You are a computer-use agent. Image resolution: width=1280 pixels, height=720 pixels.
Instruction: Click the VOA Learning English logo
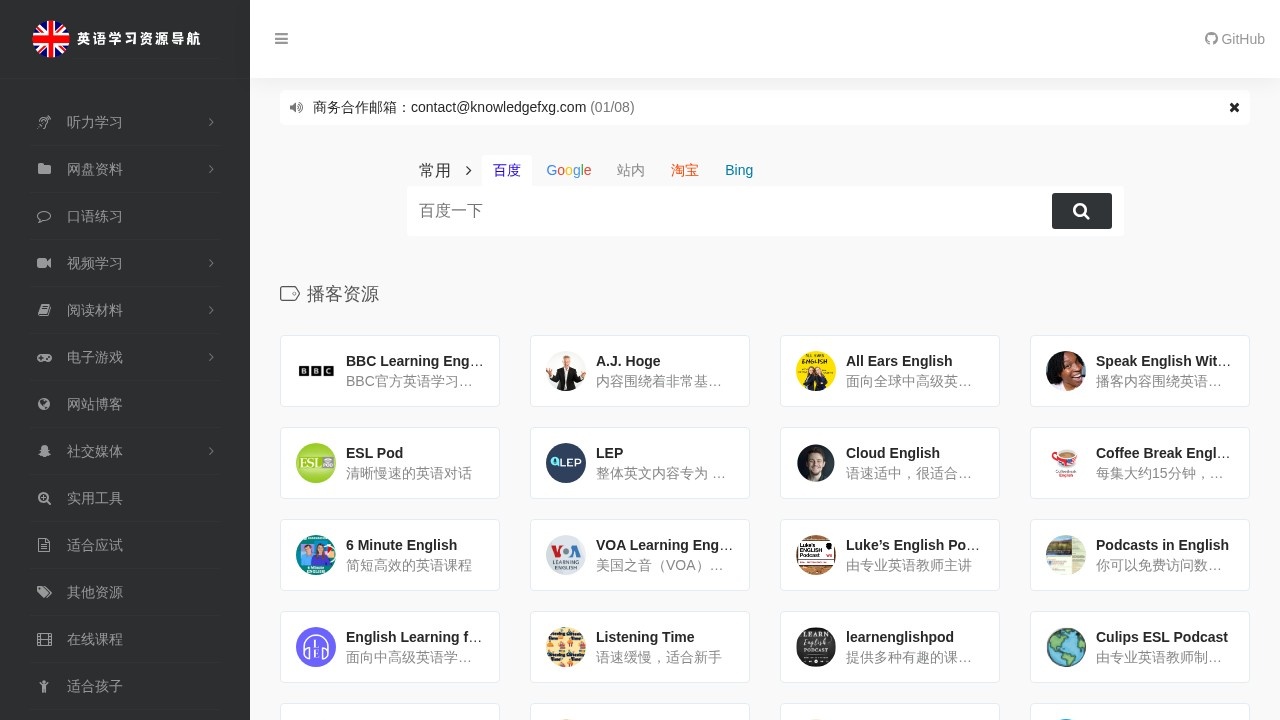point(566,555)
